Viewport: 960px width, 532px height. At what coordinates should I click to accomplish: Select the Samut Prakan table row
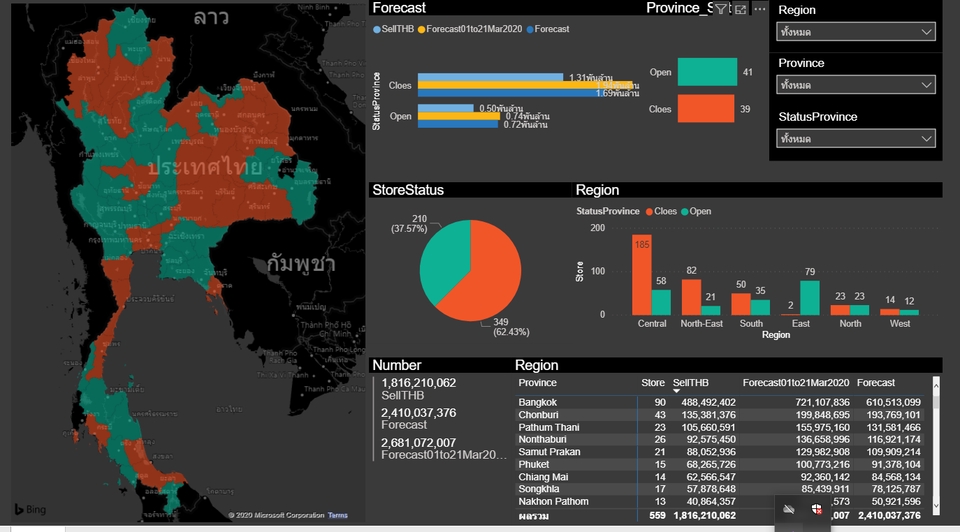point(719,452)
